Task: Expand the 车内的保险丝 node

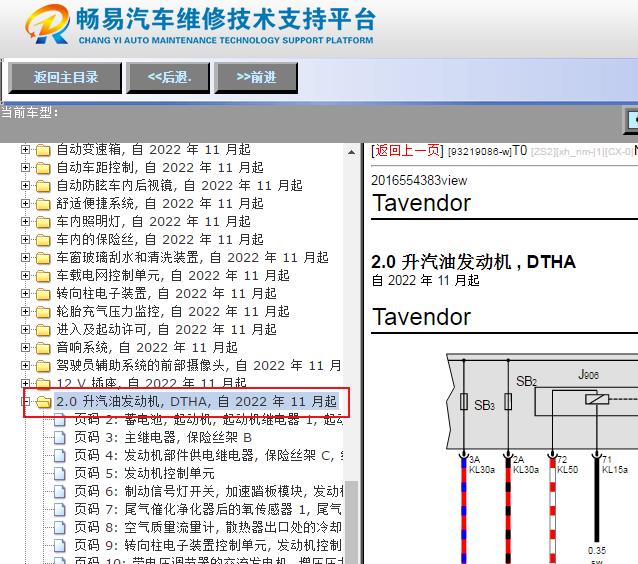Action: (26, 240)
